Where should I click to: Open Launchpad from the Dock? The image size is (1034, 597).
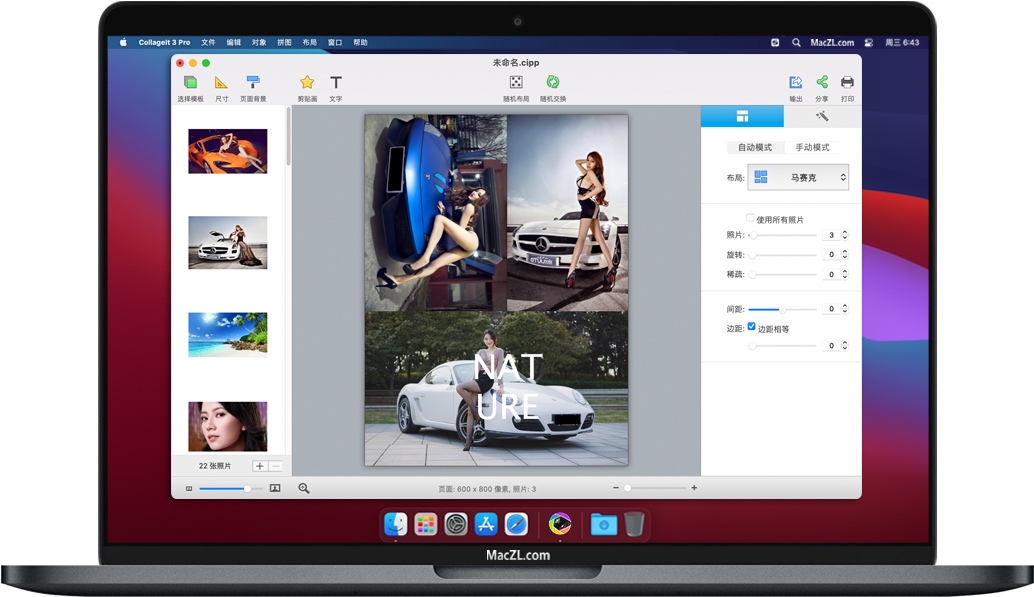pyautogui.click(x=426, y=524)
